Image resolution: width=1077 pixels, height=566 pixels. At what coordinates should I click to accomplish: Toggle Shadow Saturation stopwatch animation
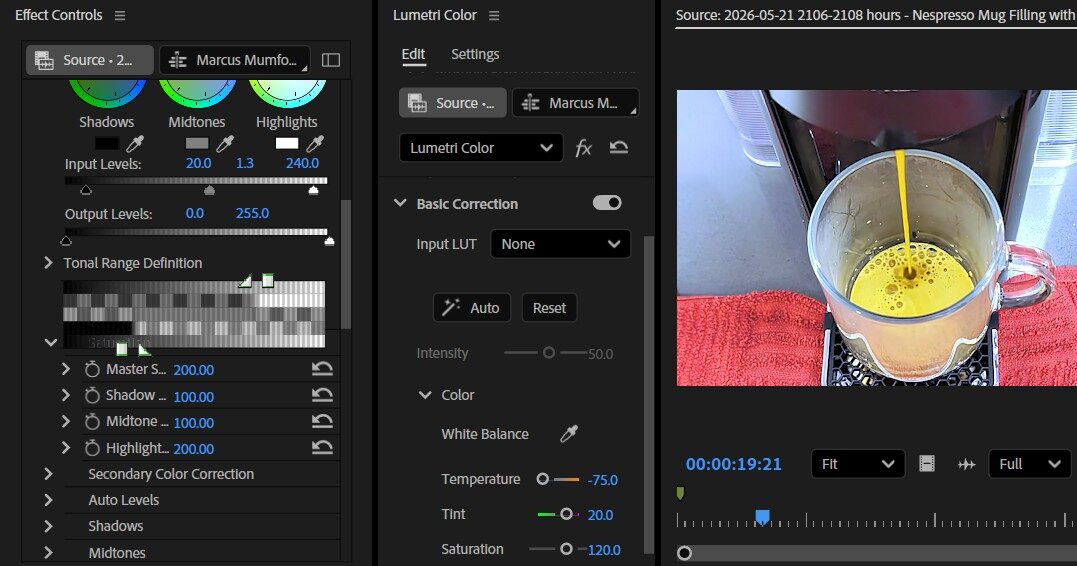92,396
